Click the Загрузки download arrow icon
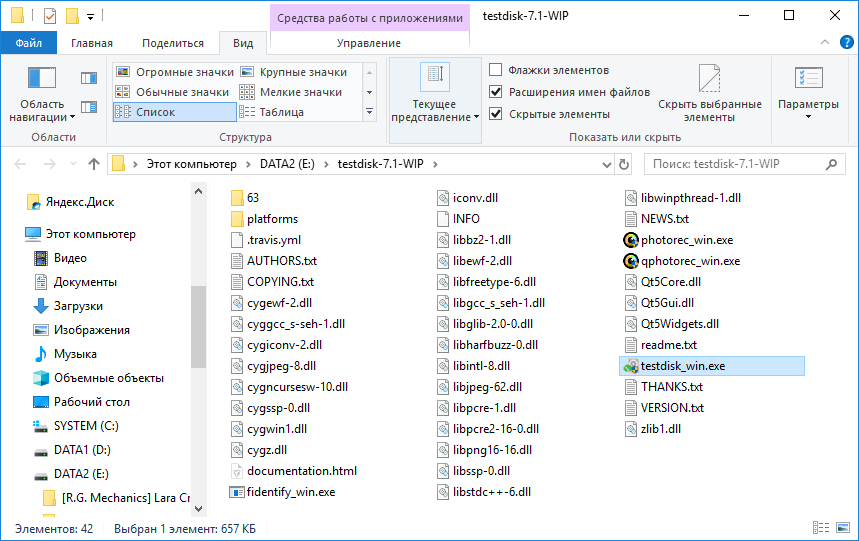 click(41, 306)
